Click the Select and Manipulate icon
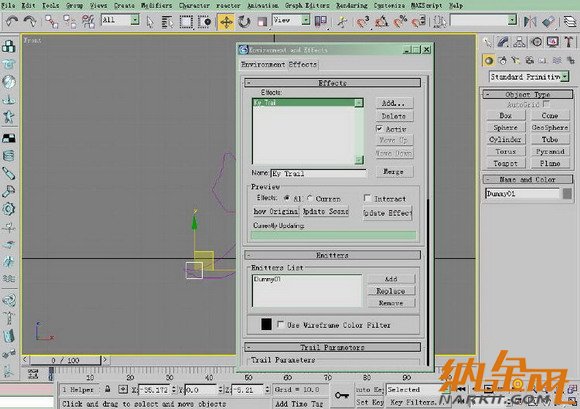Image resolution: width=580 pixels, height=409 pixels. [x=342, y=22]
